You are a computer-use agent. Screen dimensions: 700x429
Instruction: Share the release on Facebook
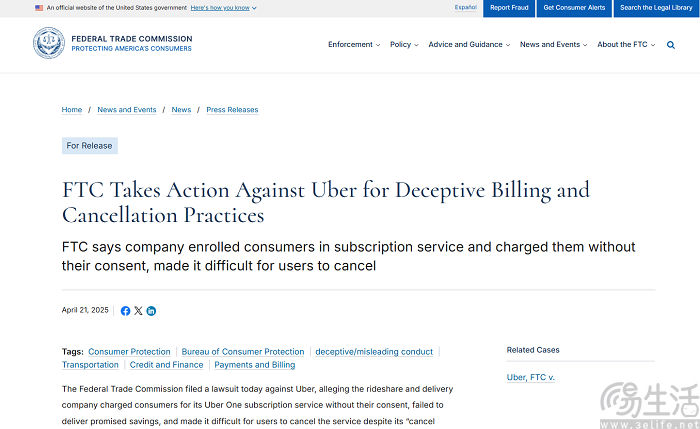pyautogui.click(x=125, y=311)
